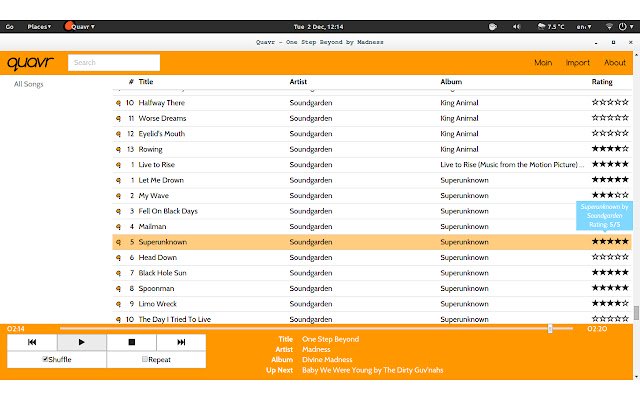
Task: Open the power system menu
Action: [x=625, y=27]
